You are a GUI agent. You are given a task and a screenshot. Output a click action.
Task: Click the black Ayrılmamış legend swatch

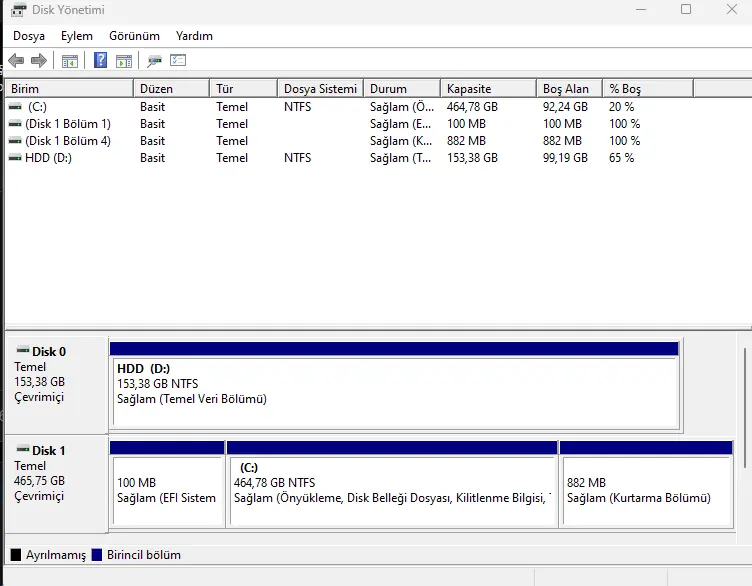16,555
